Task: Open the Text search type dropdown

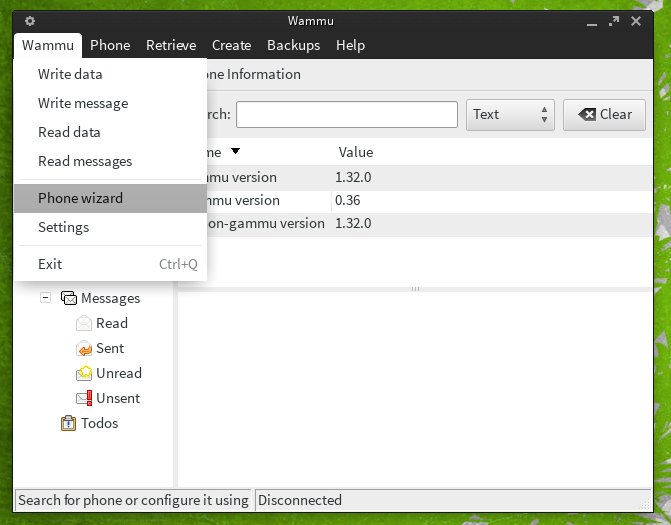Action: (510, 114)
